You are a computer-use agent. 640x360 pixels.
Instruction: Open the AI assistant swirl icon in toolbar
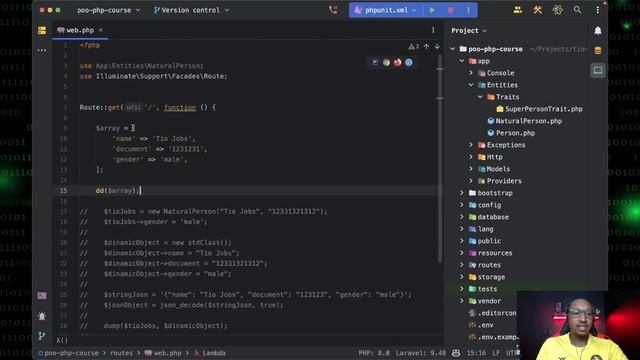point(558,10)
